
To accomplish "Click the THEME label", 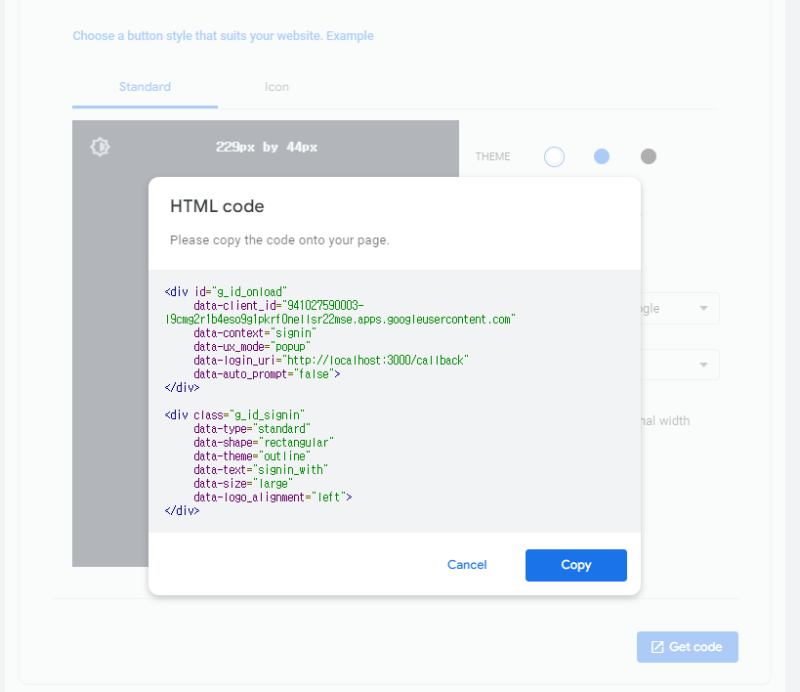I will point(493,157).
